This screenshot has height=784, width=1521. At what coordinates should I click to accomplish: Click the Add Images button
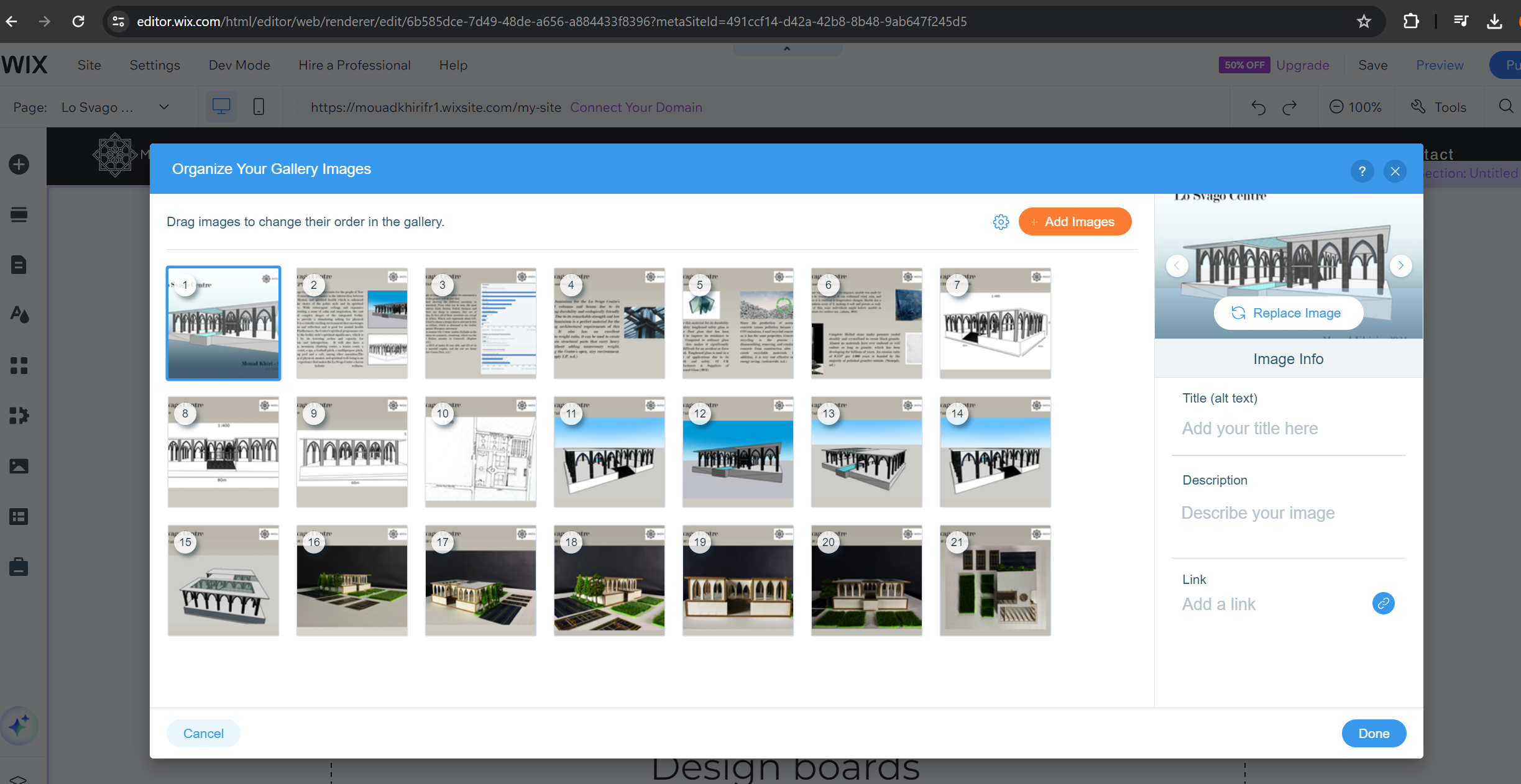1075,222
